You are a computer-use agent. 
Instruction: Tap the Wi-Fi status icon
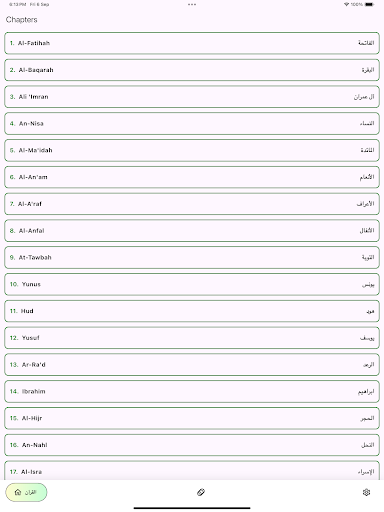346,4
